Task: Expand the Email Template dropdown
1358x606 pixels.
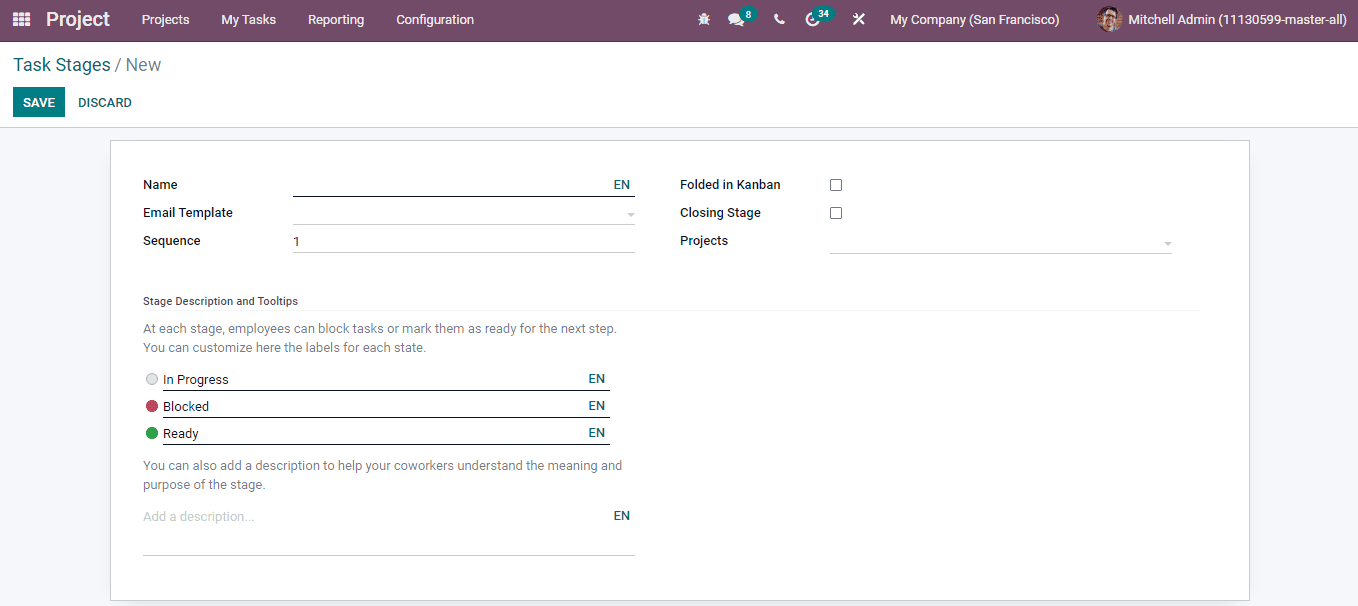Action: [x=630, y=213]
